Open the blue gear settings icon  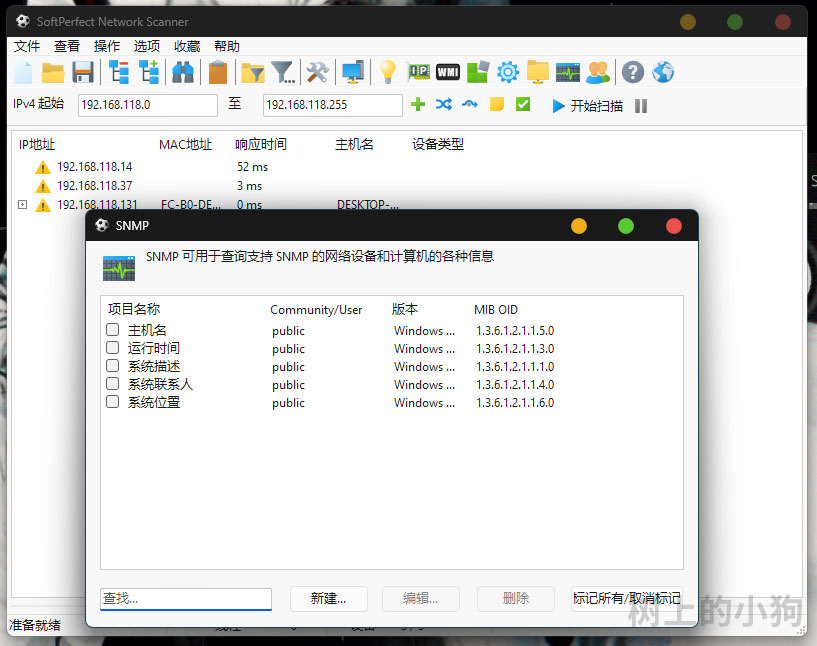pos(508,72)
